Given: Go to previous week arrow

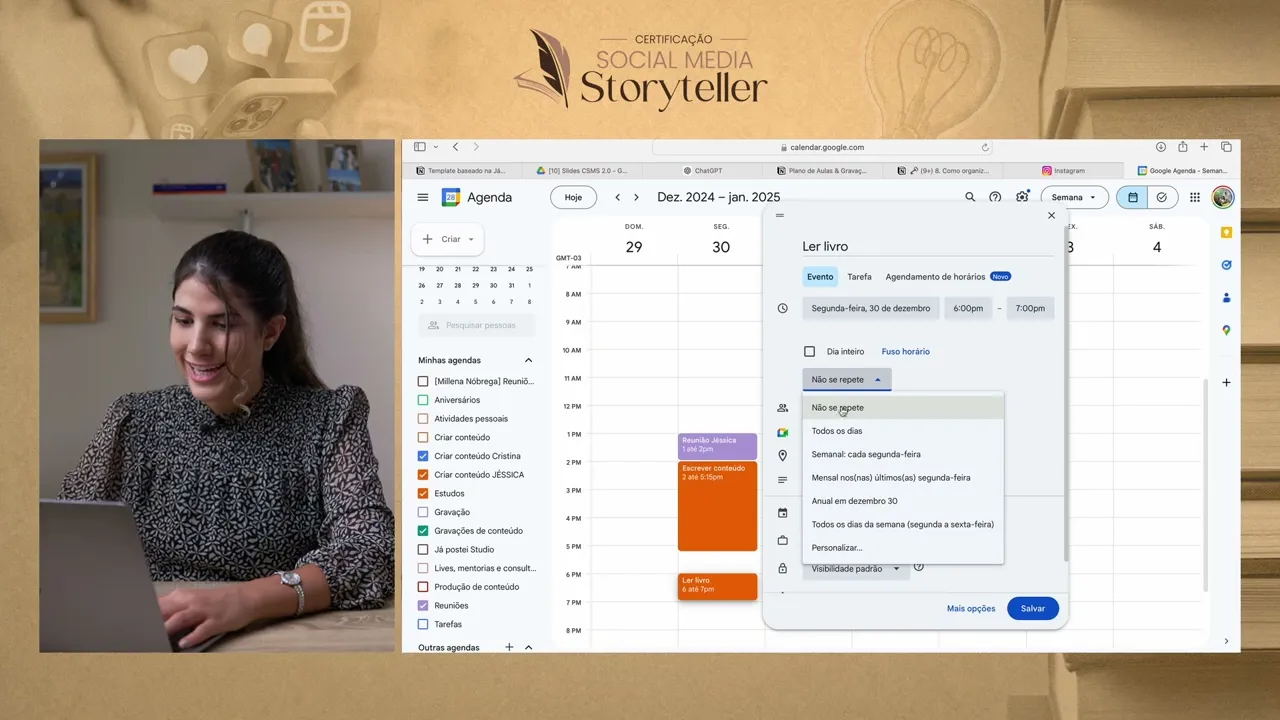Looking at the screenshot, I should [x=618, y=197].
